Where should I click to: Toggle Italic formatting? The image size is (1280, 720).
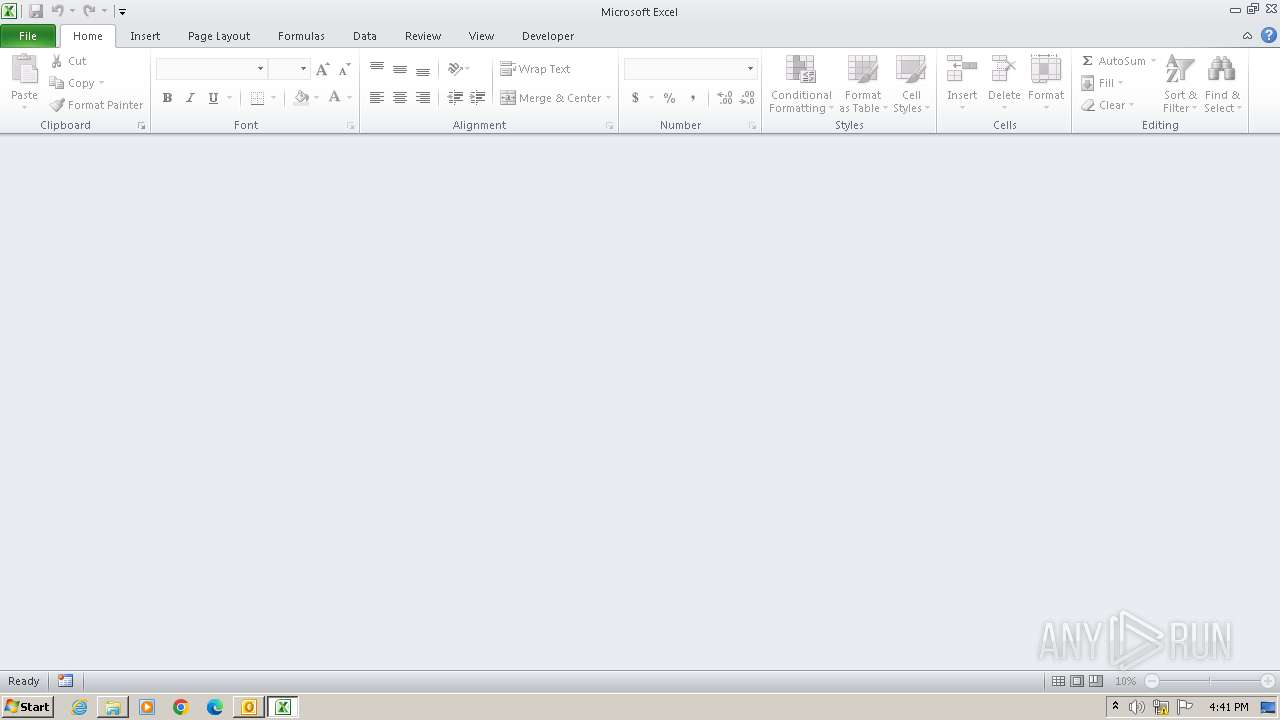(190, 98)
